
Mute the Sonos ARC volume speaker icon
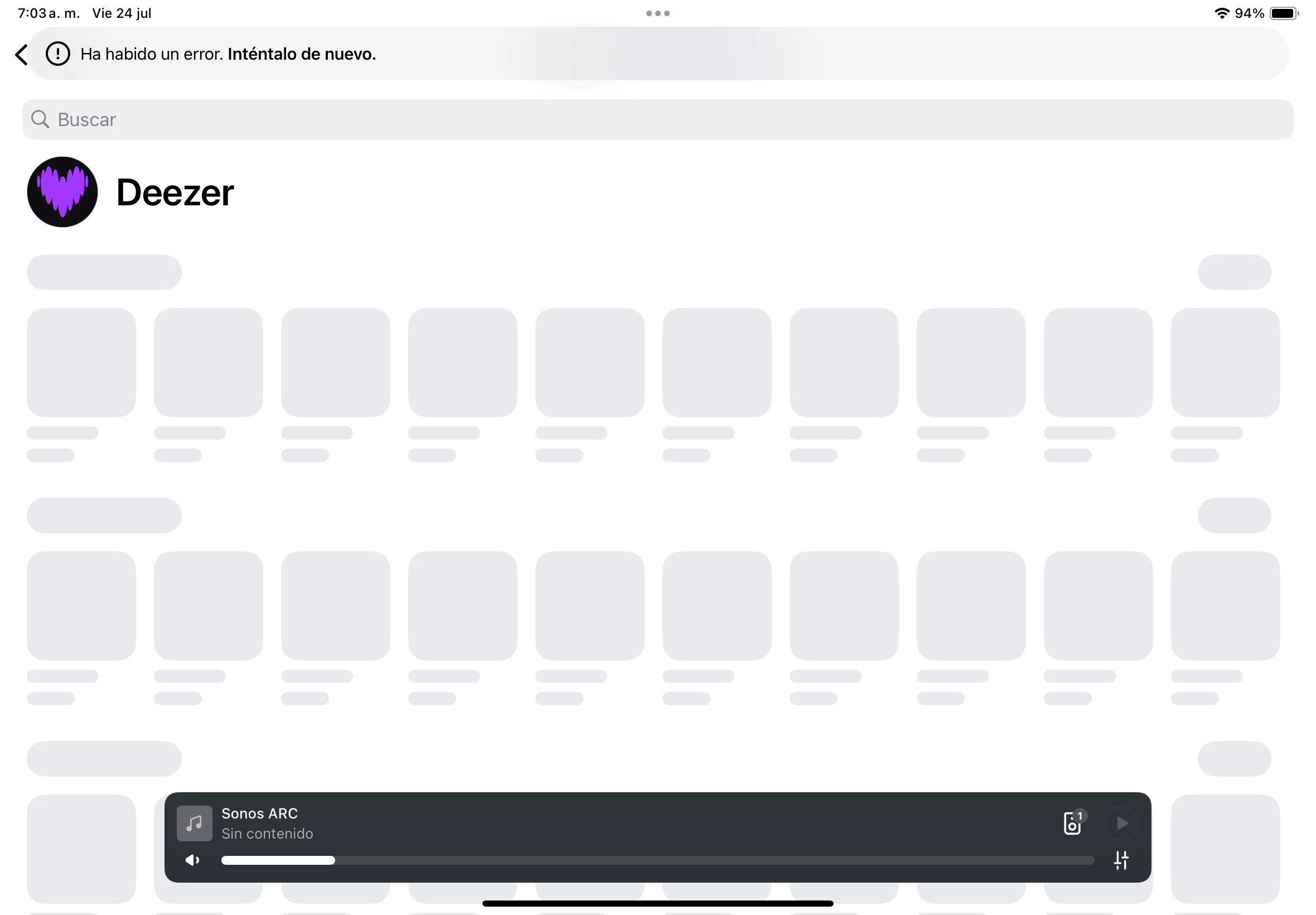tap(192, 860)
